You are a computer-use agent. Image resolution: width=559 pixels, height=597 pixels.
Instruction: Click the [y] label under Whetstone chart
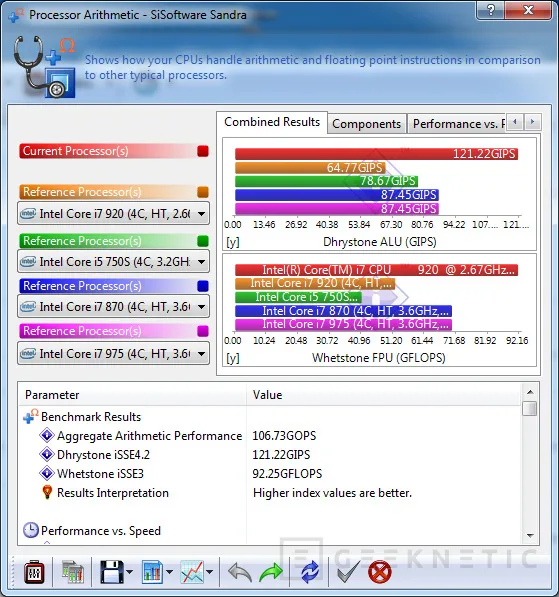pyautogui.click(x=233, y=358)
